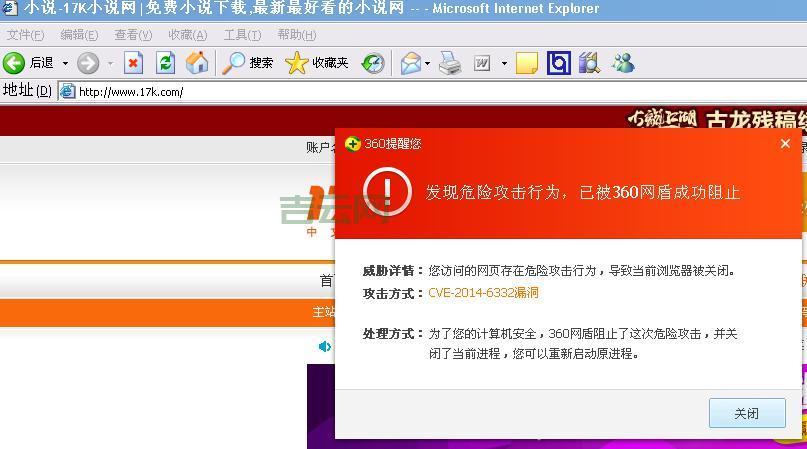
Task: Close the 360 alert with X
Action: click(785, 144)
